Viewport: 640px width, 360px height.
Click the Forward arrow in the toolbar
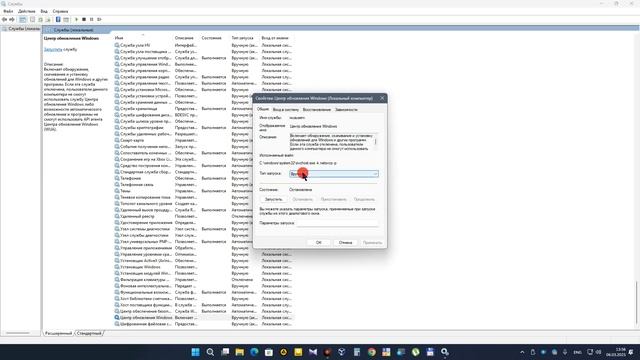click(x=12, y=19)
